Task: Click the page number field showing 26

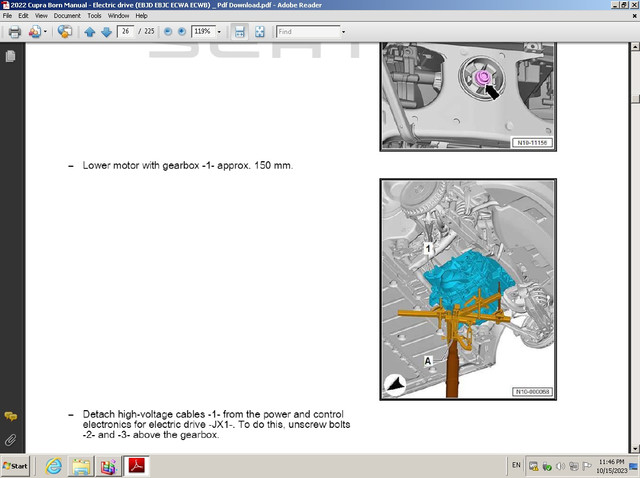Action: tap(125, 31)
